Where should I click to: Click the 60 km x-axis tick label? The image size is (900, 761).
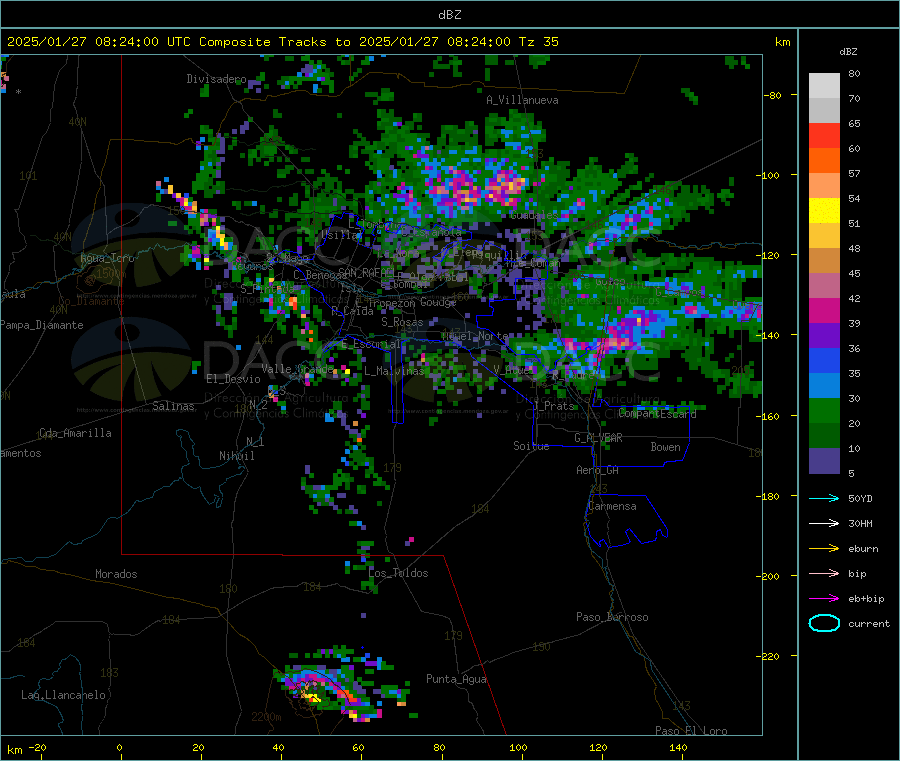point(358,747)
